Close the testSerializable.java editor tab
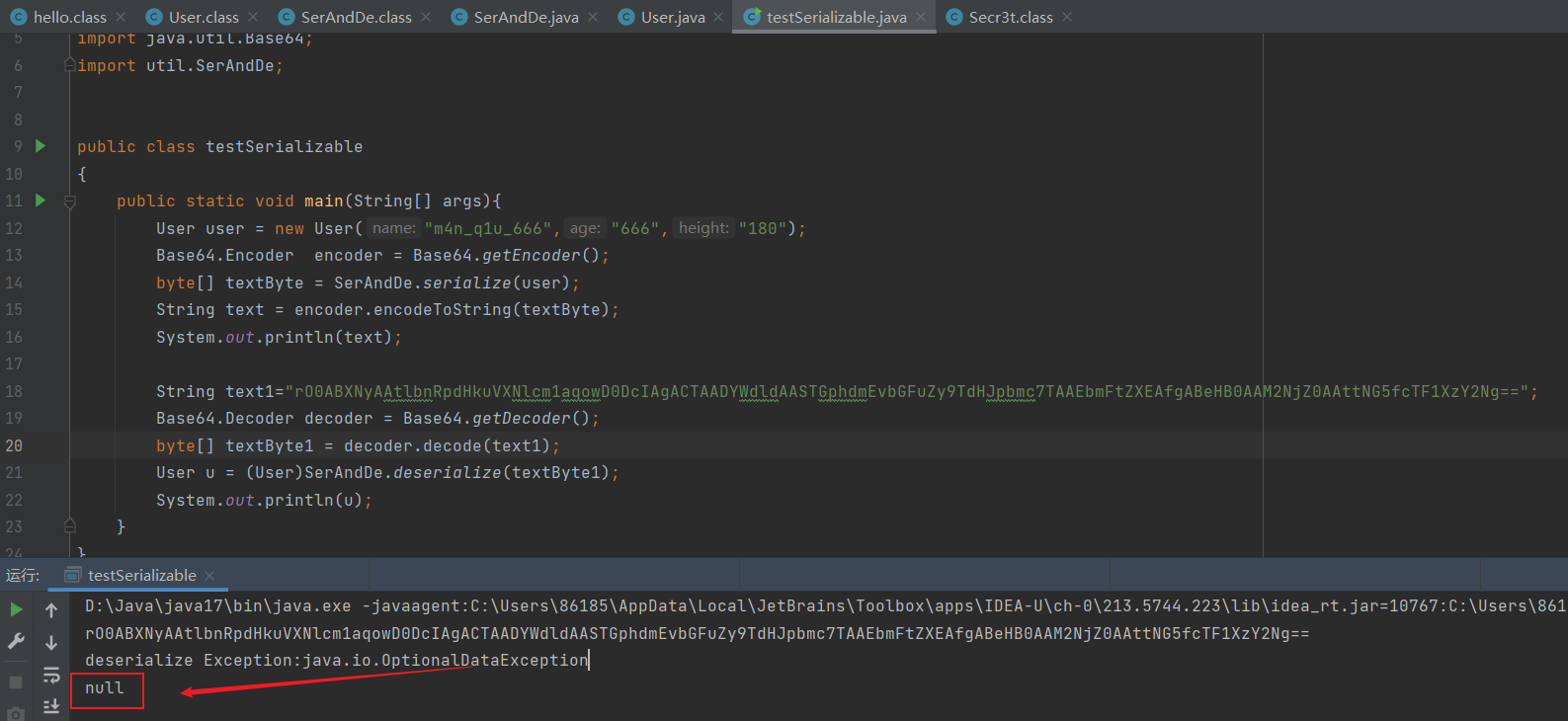The image size is (1568, 721). coord(921,17)
